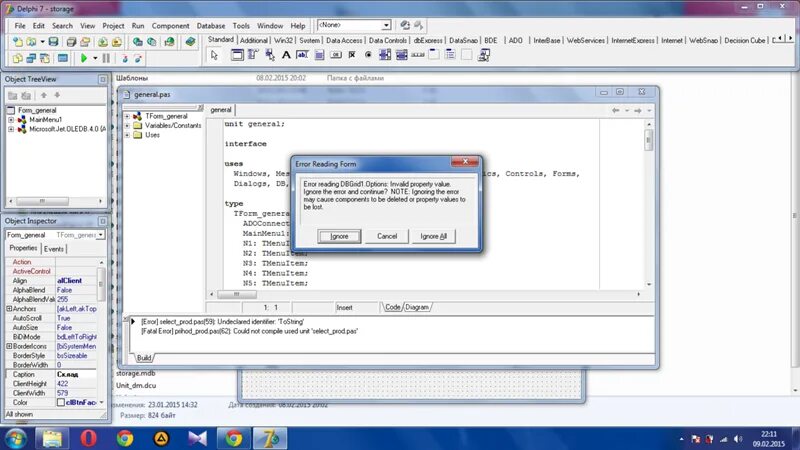Select the ScrollBar component in palette
Viewport: 800px width, 450px height.
pos(418,55)
